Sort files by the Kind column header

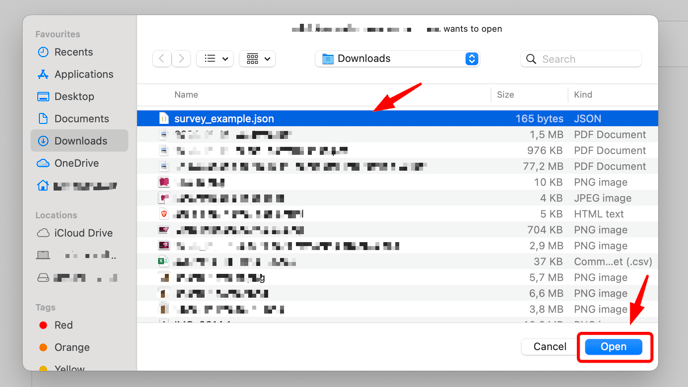coord(583,95)
